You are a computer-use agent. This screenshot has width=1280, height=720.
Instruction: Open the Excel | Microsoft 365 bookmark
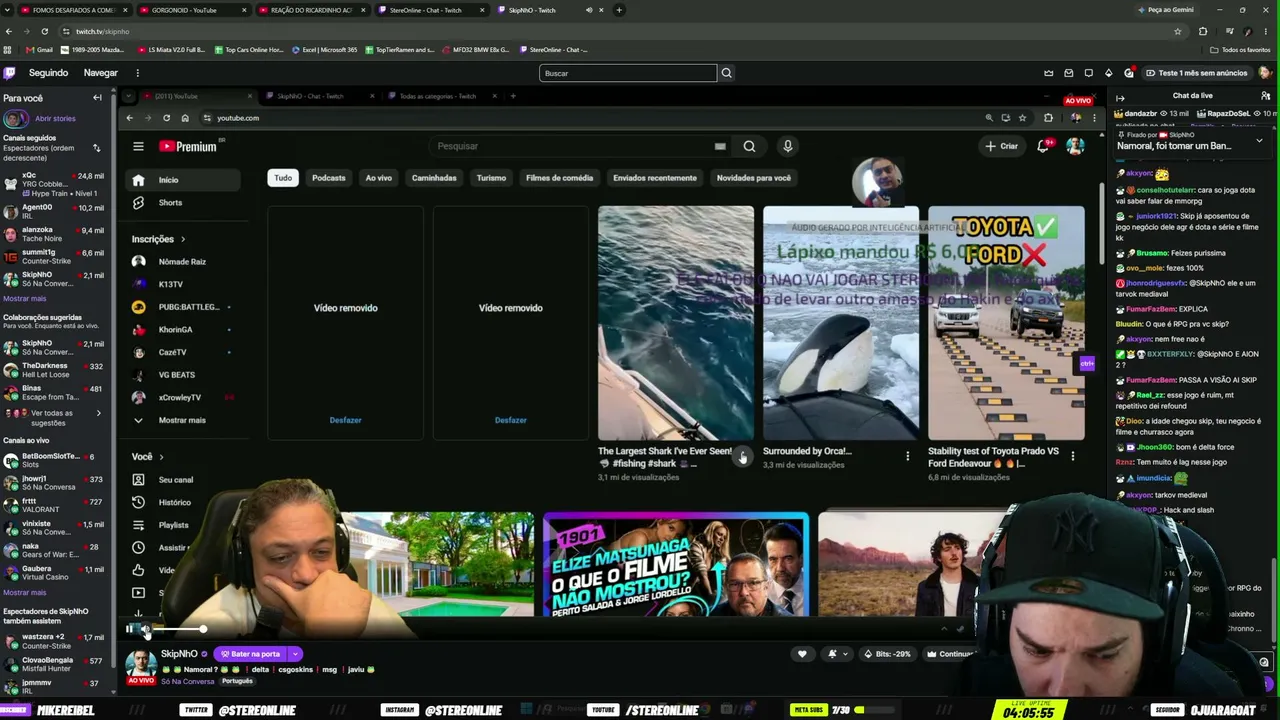324,49
